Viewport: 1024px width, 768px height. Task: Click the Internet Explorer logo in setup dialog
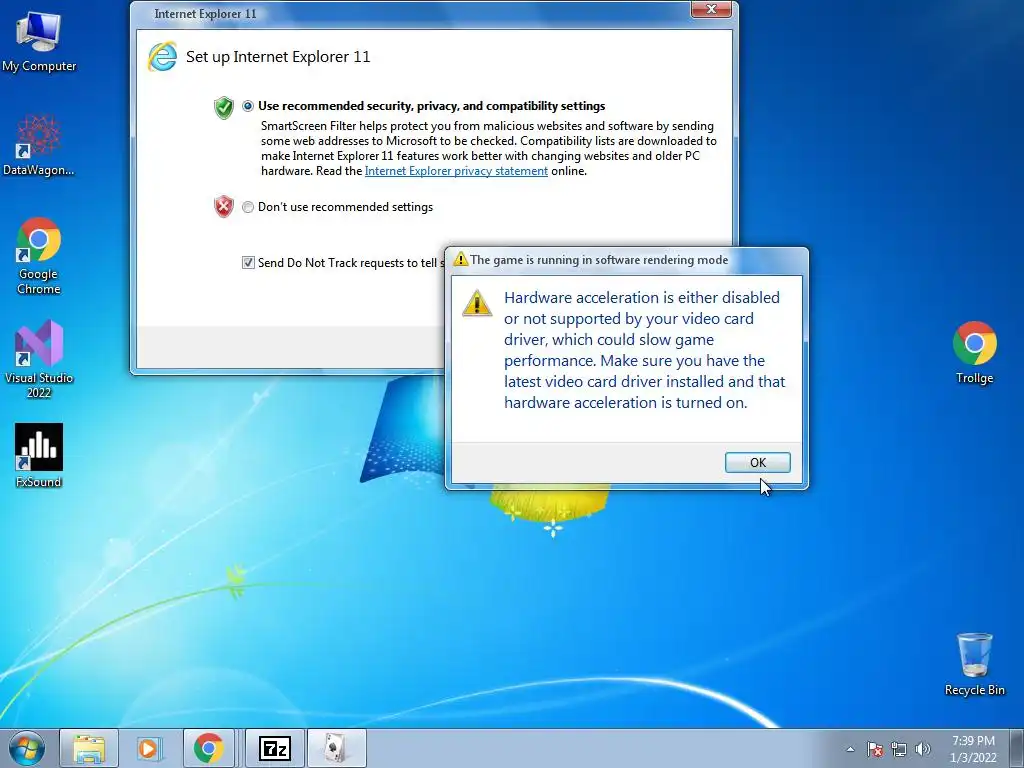point(162,57)
